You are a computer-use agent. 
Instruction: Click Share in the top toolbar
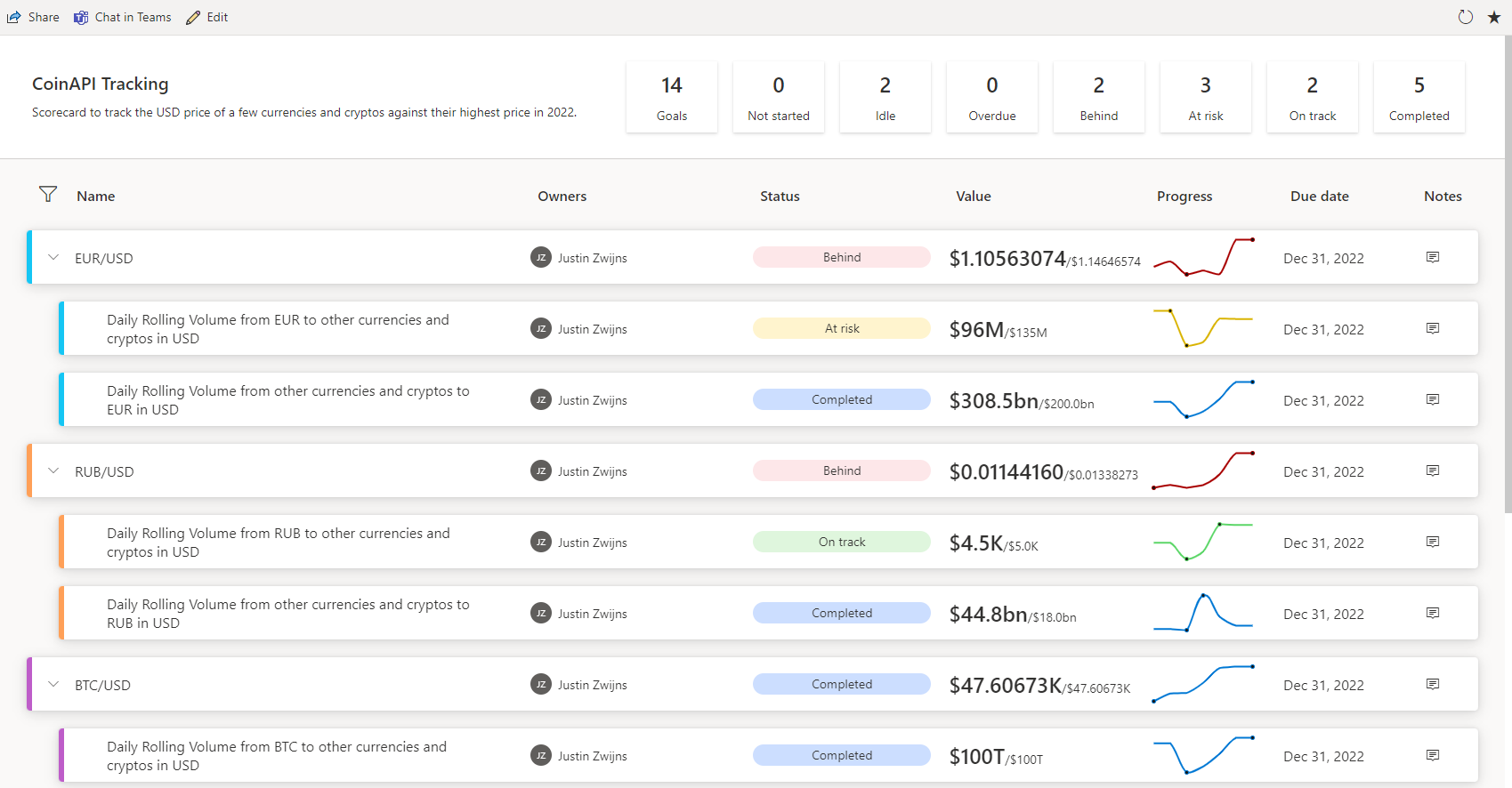[34, 17]
